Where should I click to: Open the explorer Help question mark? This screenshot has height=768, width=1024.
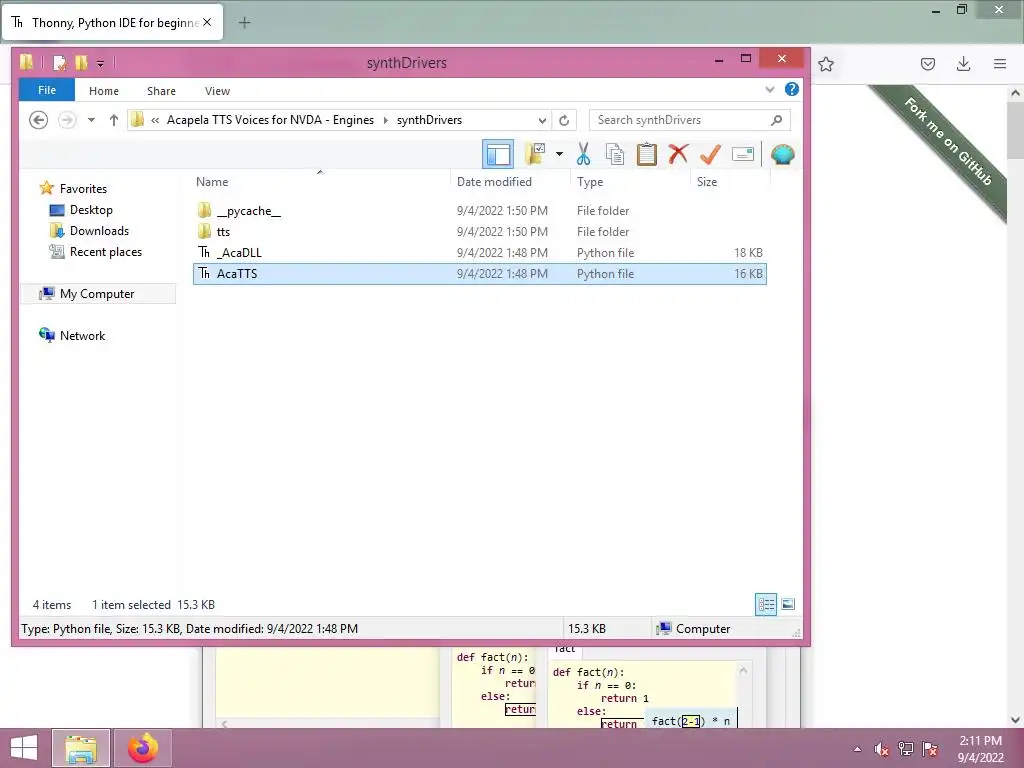792,89
